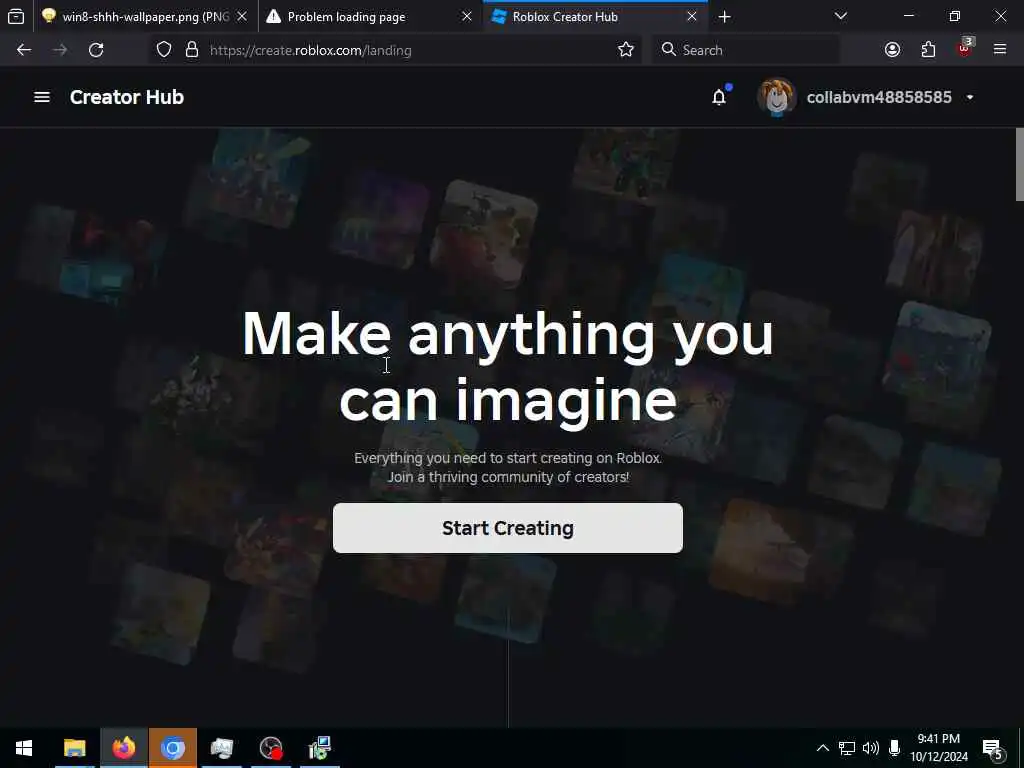Image resolution: width=1024 pixels, height=768 pixels.
Task: Click the computer icon after Chrome in taskbar
Action: (x=221, y=748)
